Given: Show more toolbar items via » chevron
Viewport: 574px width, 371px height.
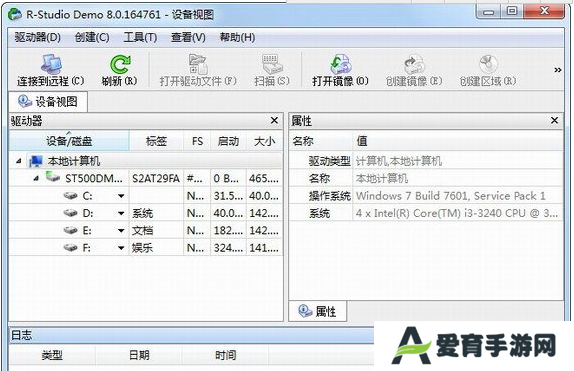Looking at the screenshot, I should point(558,70).
